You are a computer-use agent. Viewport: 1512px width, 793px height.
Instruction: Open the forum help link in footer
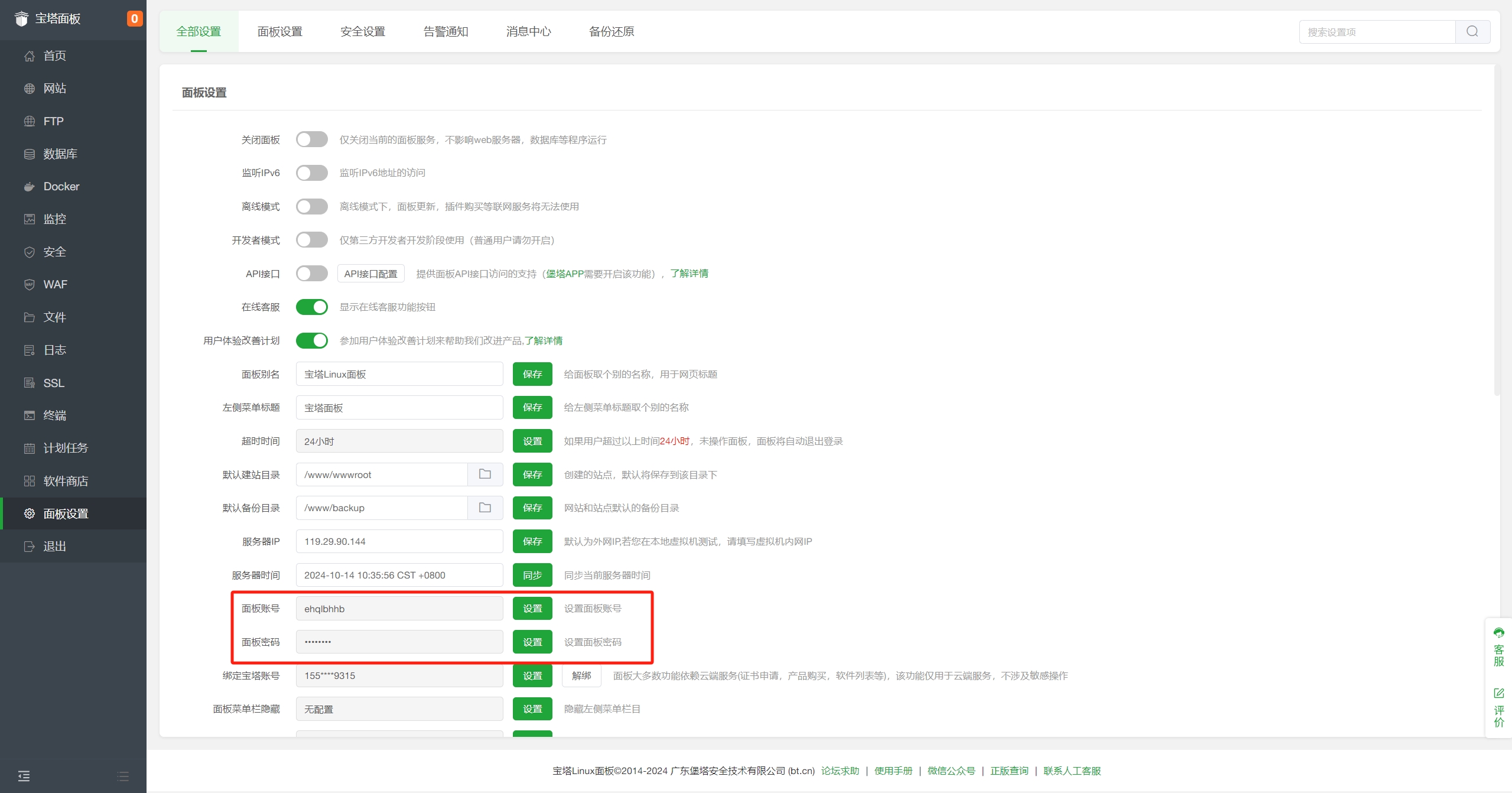pyautogui.click(x=840, y=771)
